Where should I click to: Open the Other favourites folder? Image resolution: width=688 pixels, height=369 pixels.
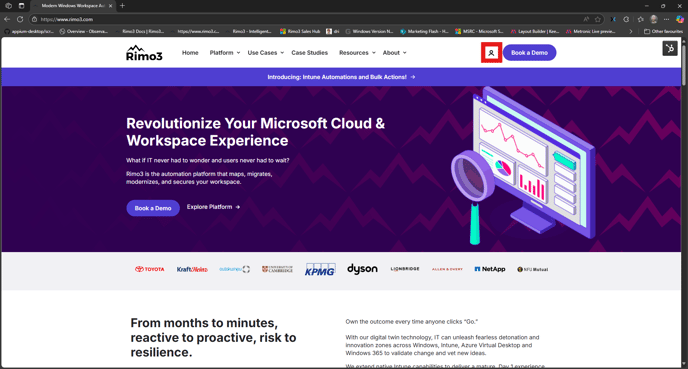tap(663, 32)
